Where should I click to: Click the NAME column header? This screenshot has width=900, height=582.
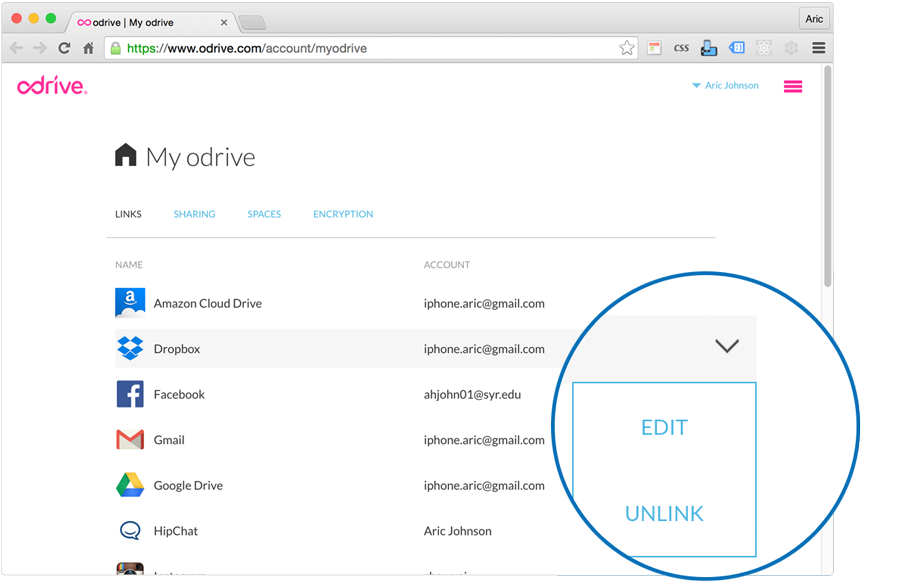pyautogui.click(x=129, y=265)
